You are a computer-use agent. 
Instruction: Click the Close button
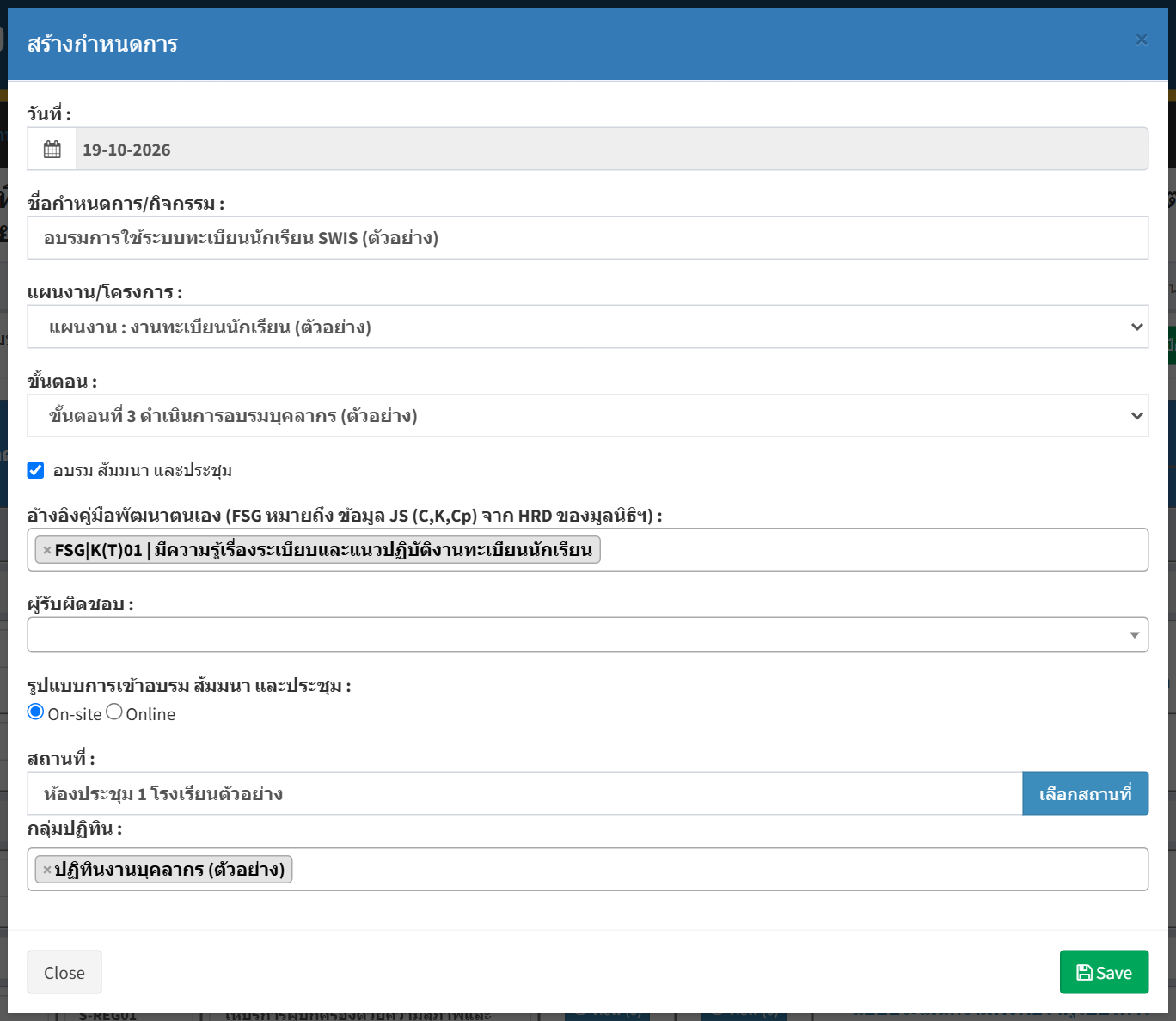coord(64,972)
